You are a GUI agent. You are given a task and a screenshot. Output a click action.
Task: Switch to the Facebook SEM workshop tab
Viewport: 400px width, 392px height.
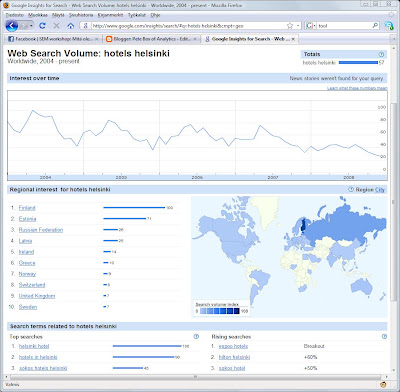coord(53,39)
